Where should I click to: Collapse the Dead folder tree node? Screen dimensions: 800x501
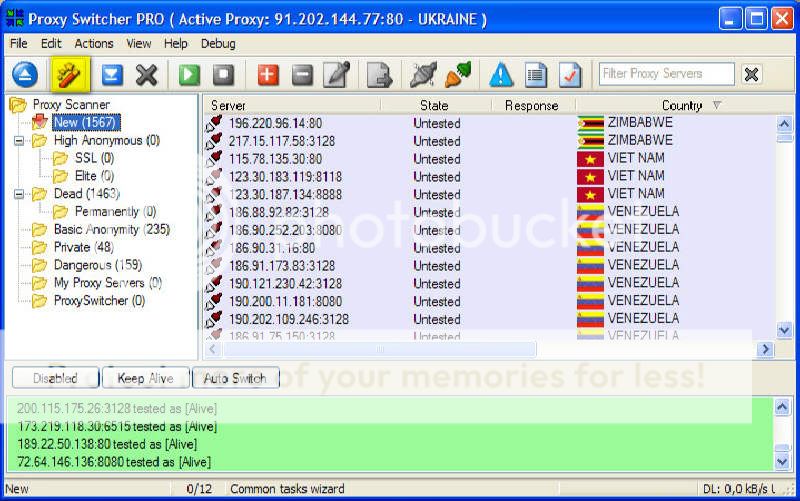pos(18,194)
